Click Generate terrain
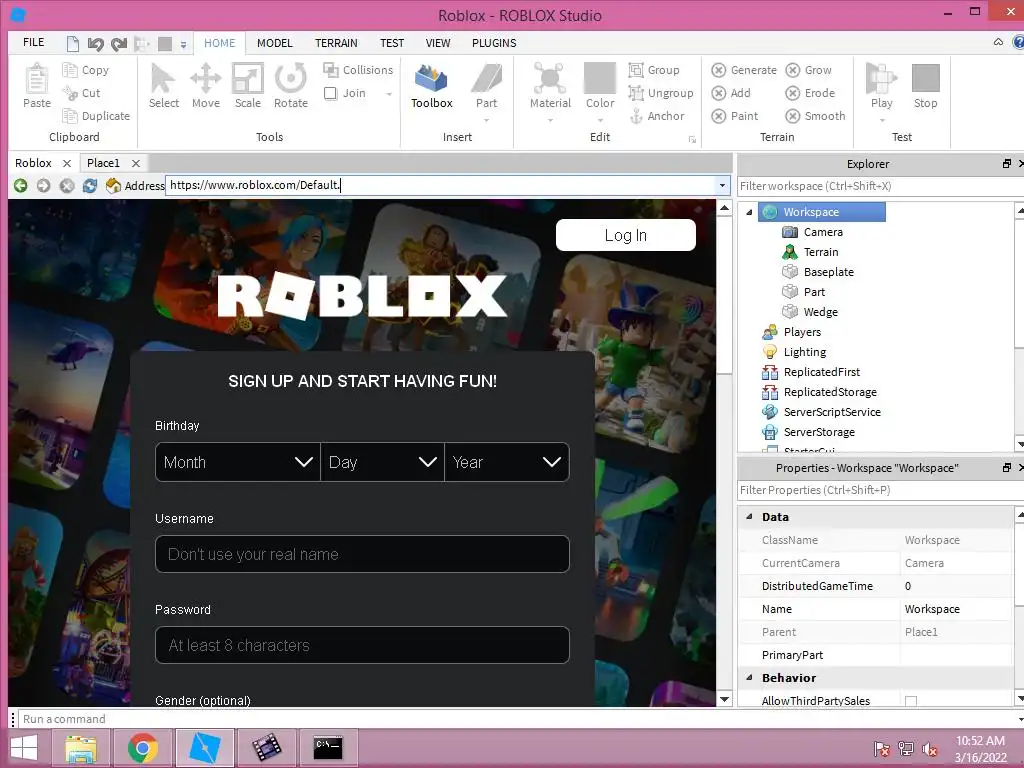This screenshot has height=768, width=1024. tap(744, 70)
